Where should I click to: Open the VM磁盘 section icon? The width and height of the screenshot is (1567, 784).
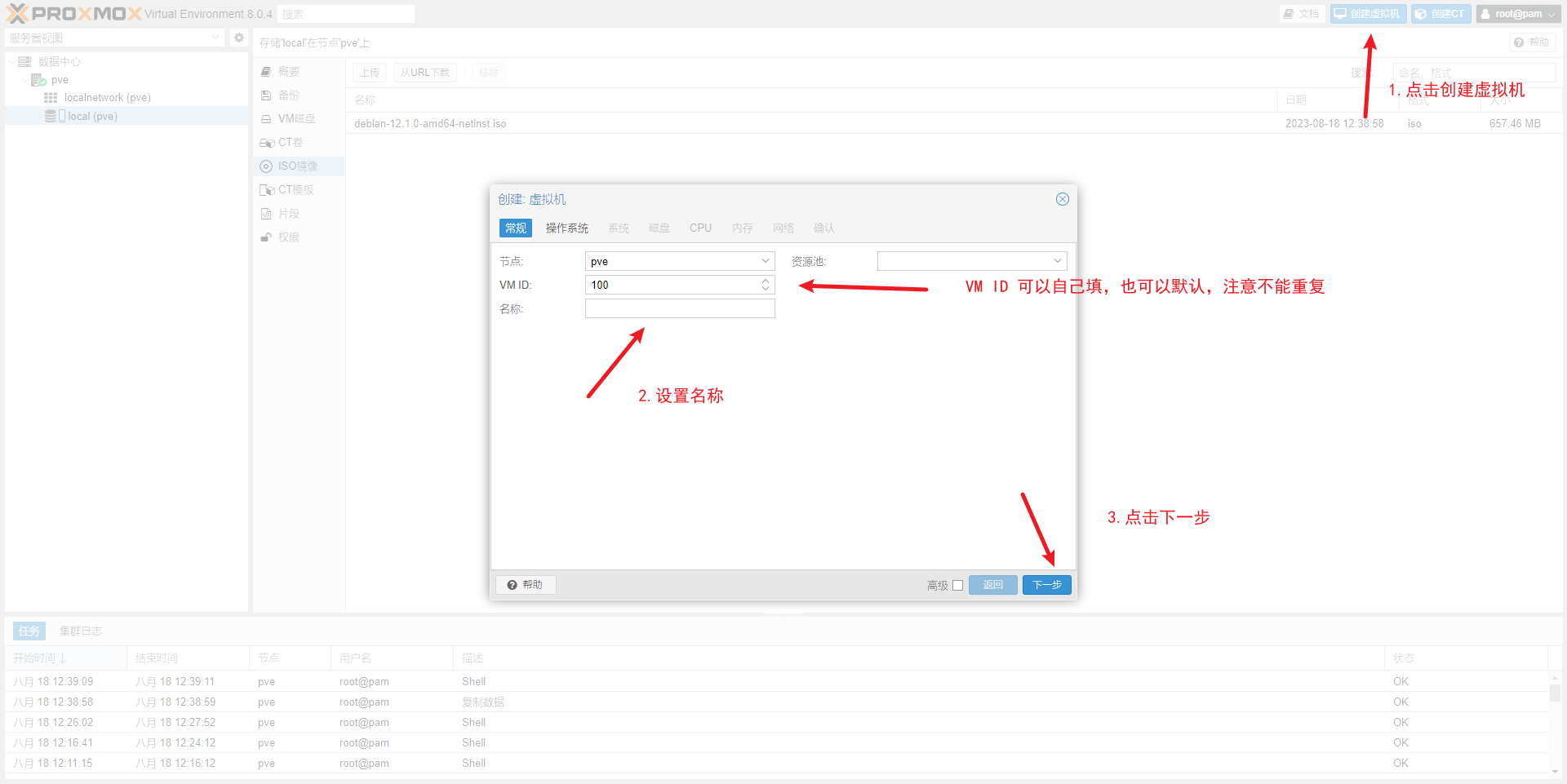pos(266,119)
